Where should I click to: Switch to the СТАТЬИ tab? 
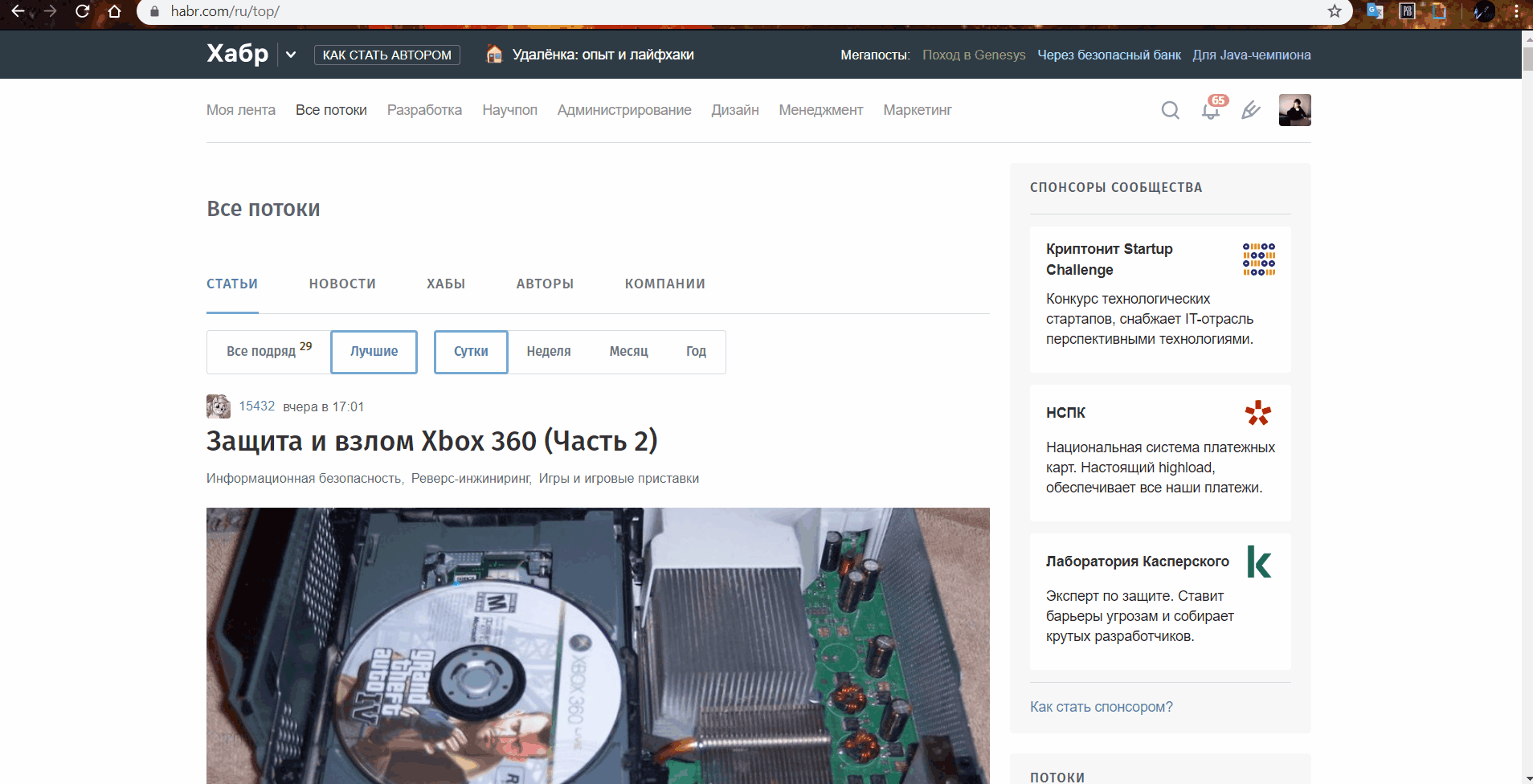(x=232, y=284)
